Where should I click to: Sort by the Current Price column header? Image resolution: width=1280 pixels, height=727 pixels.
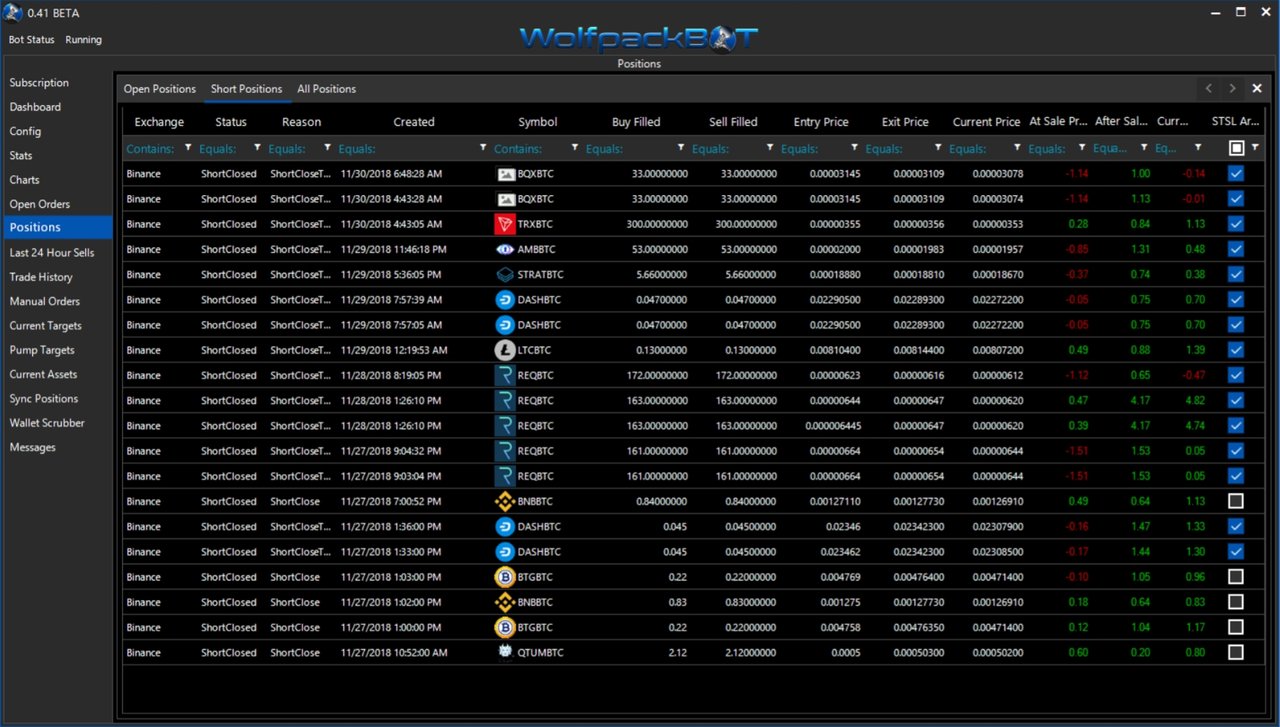click(986, 122)
